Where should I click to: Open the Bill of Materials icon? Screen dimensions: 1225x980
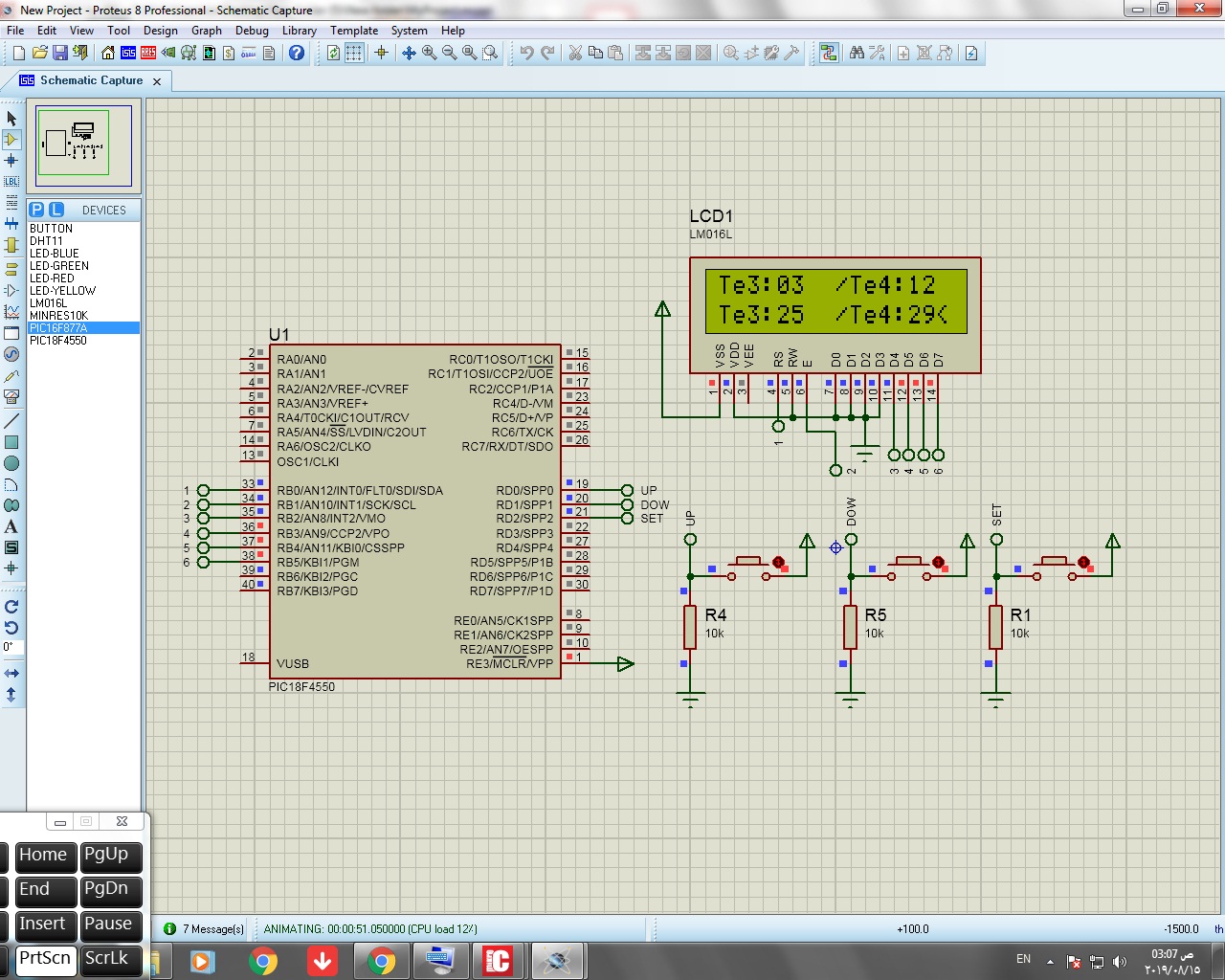(x=229, y=54)
